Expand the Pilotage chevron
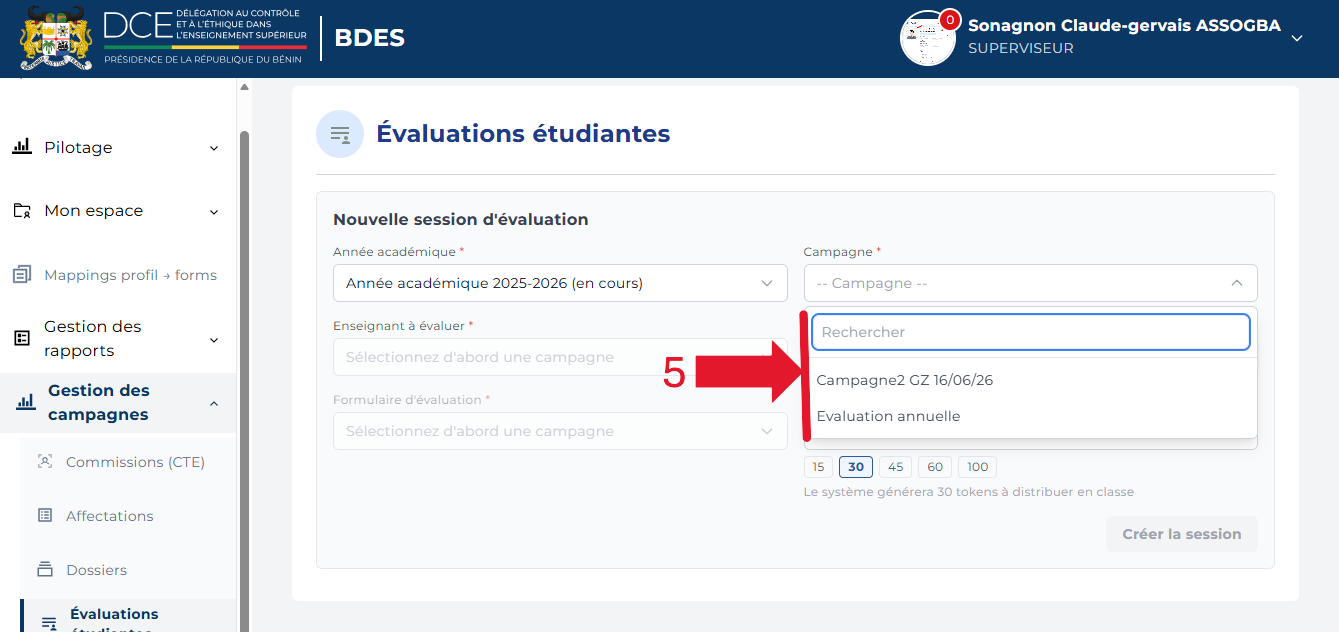 [214, 148]
